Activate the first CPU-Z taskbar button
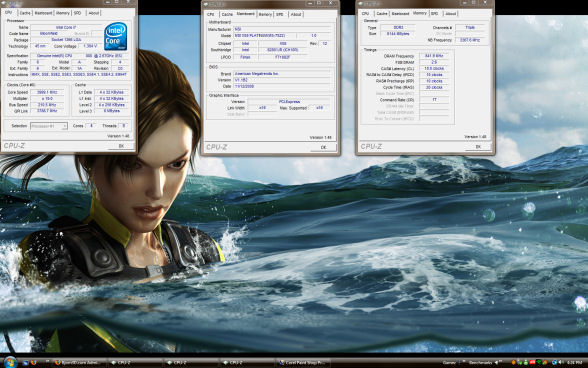This screenshot has height=368, width=588. (135, 363)
